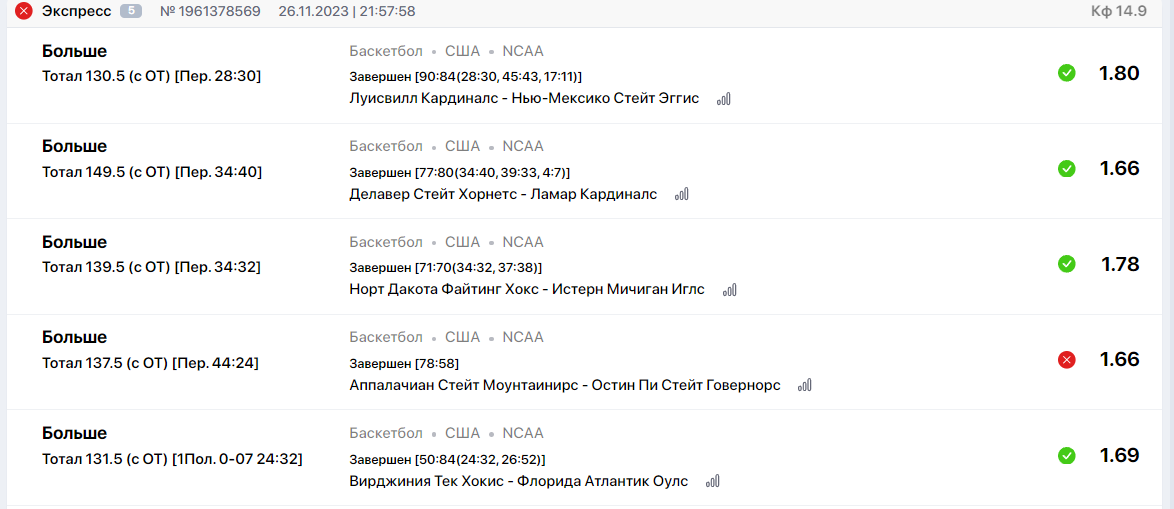Open statistics icon for Аппалачиан Стейт Моунтаинирс match
The width and height of the screenshot is (1174, 509).
coord(805,385)
